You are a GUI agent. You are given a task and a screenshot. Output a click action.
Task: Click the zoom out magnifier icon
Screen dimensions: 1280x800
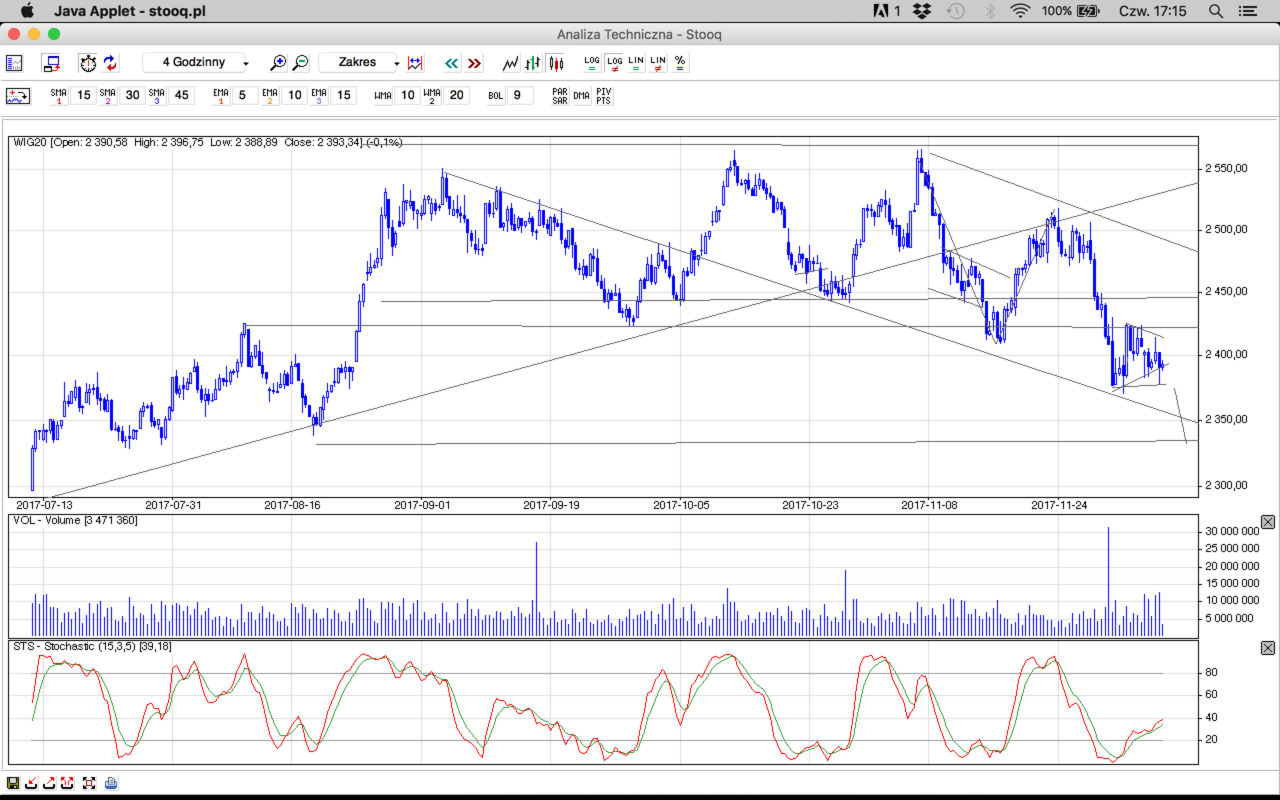300,63
